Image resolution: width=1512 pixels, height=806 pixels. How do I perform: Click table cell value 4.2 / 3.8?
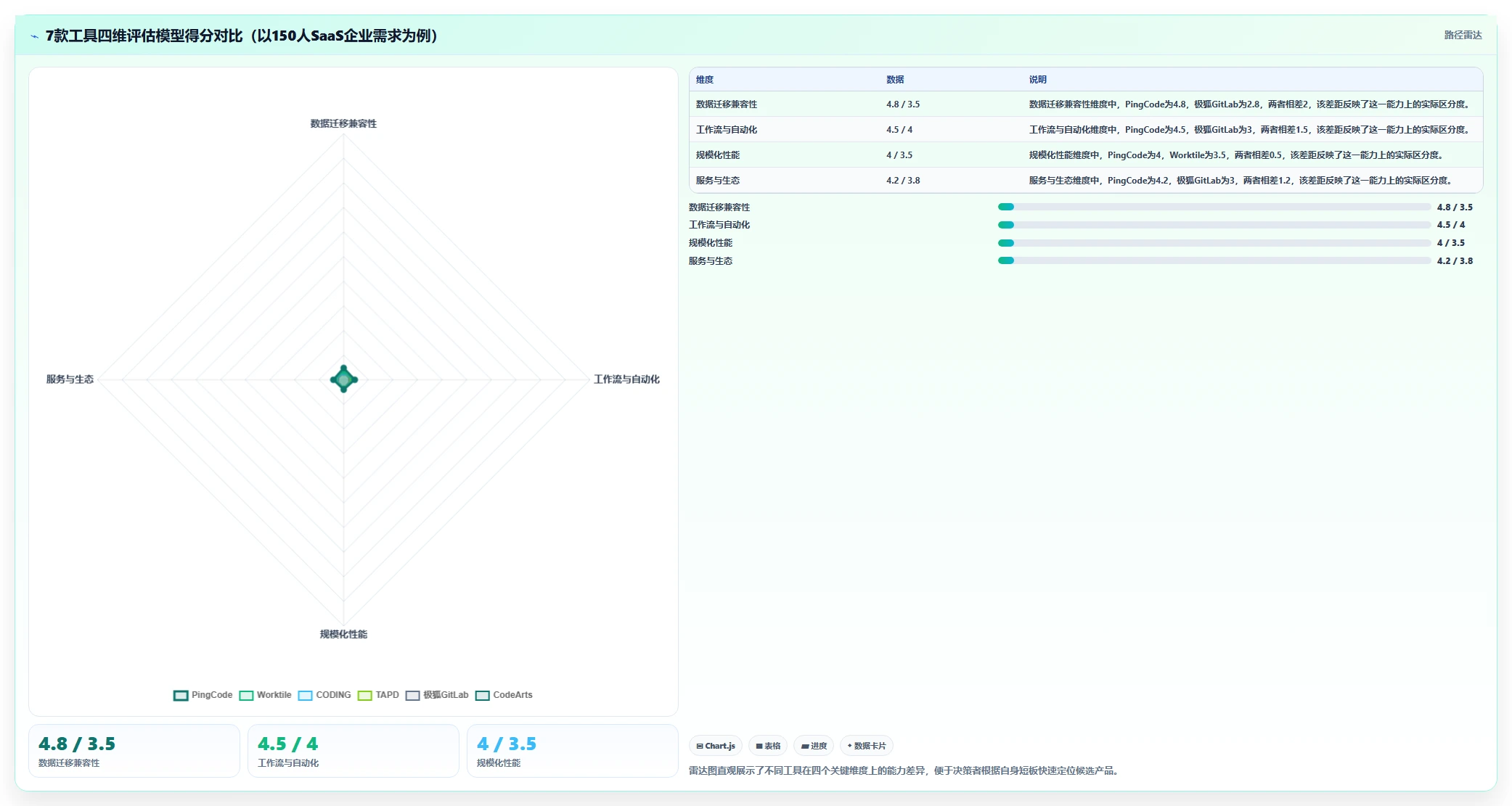[x=903, y=181]
